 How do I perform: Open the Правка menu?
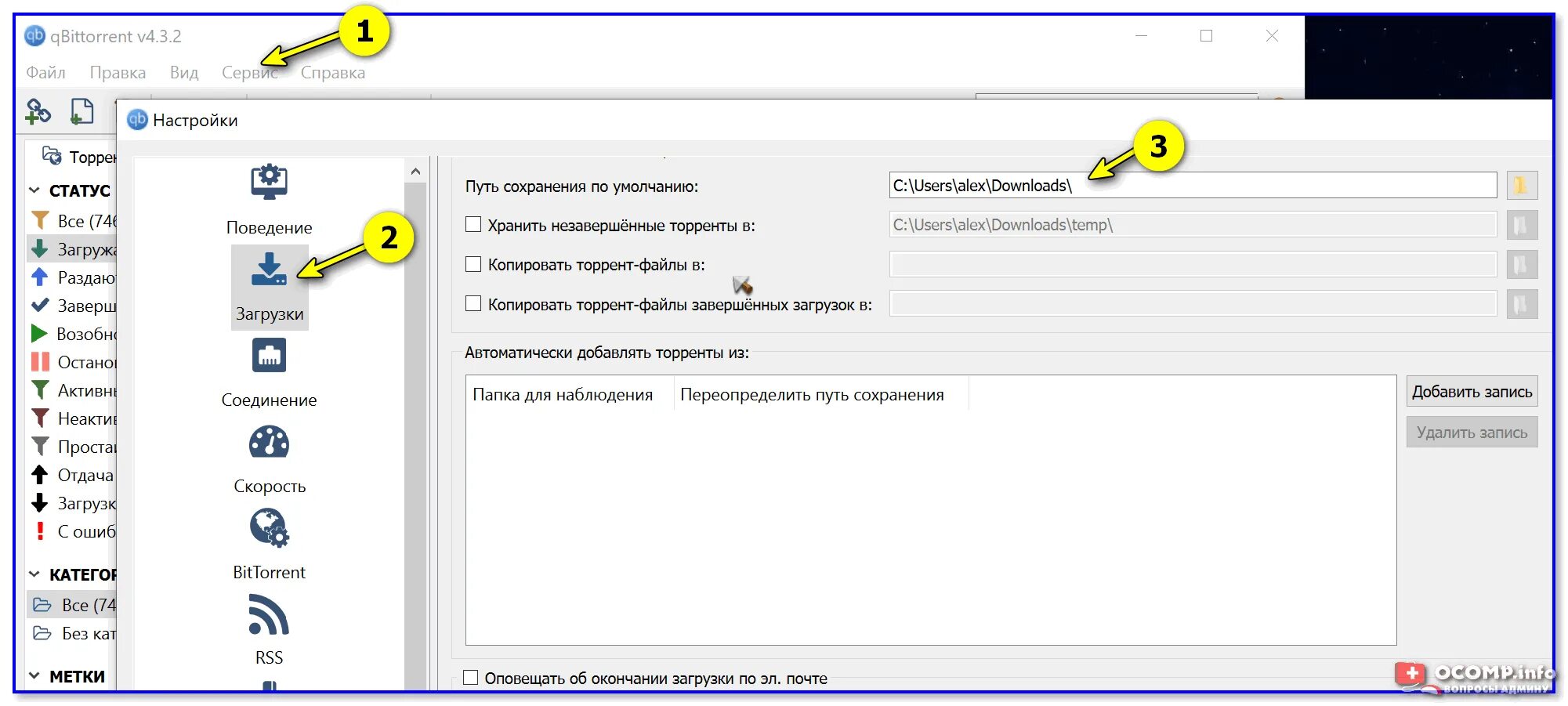tap(118, 73)
